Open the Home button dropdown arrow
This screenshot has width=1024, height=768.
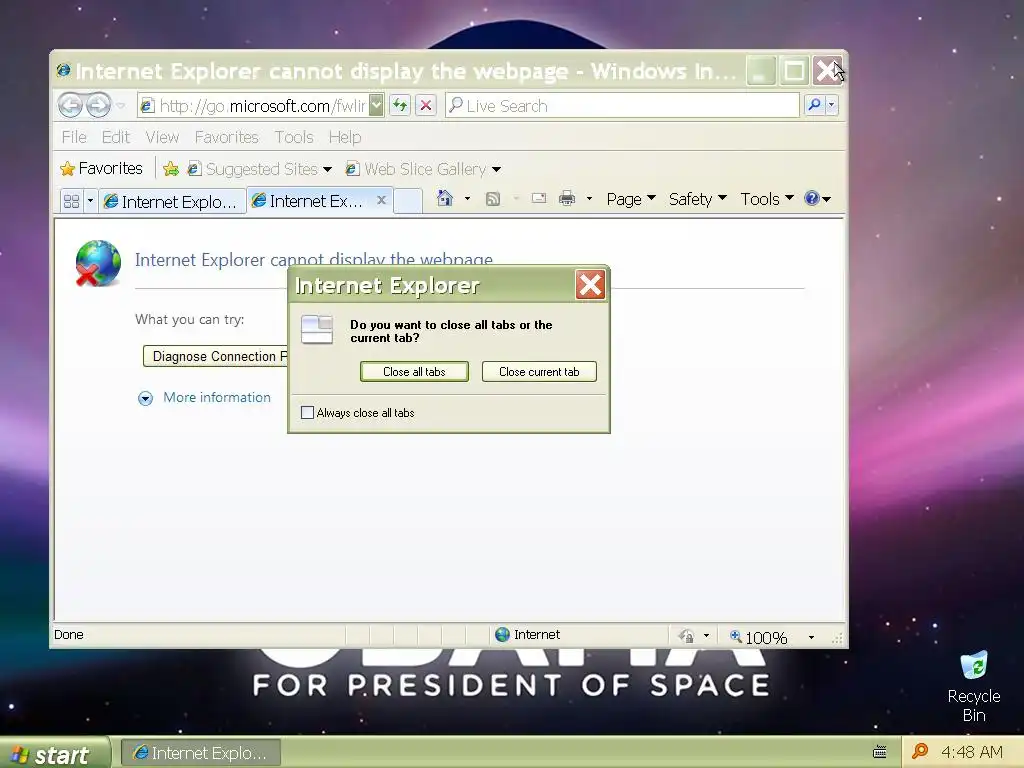[467, 199]
